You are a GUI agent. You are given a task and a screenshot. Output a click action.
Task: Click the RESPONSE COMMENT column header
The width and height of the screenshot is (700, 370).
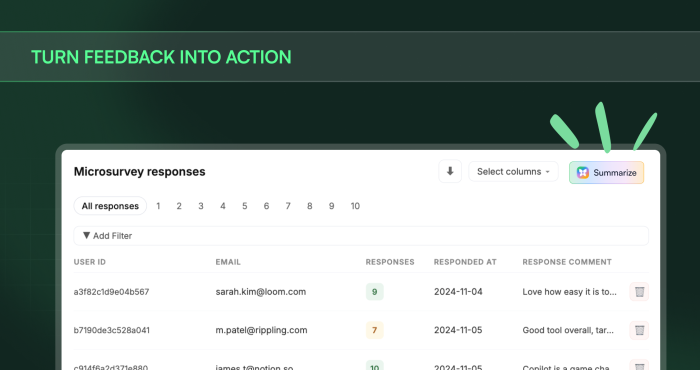(567, 262)
